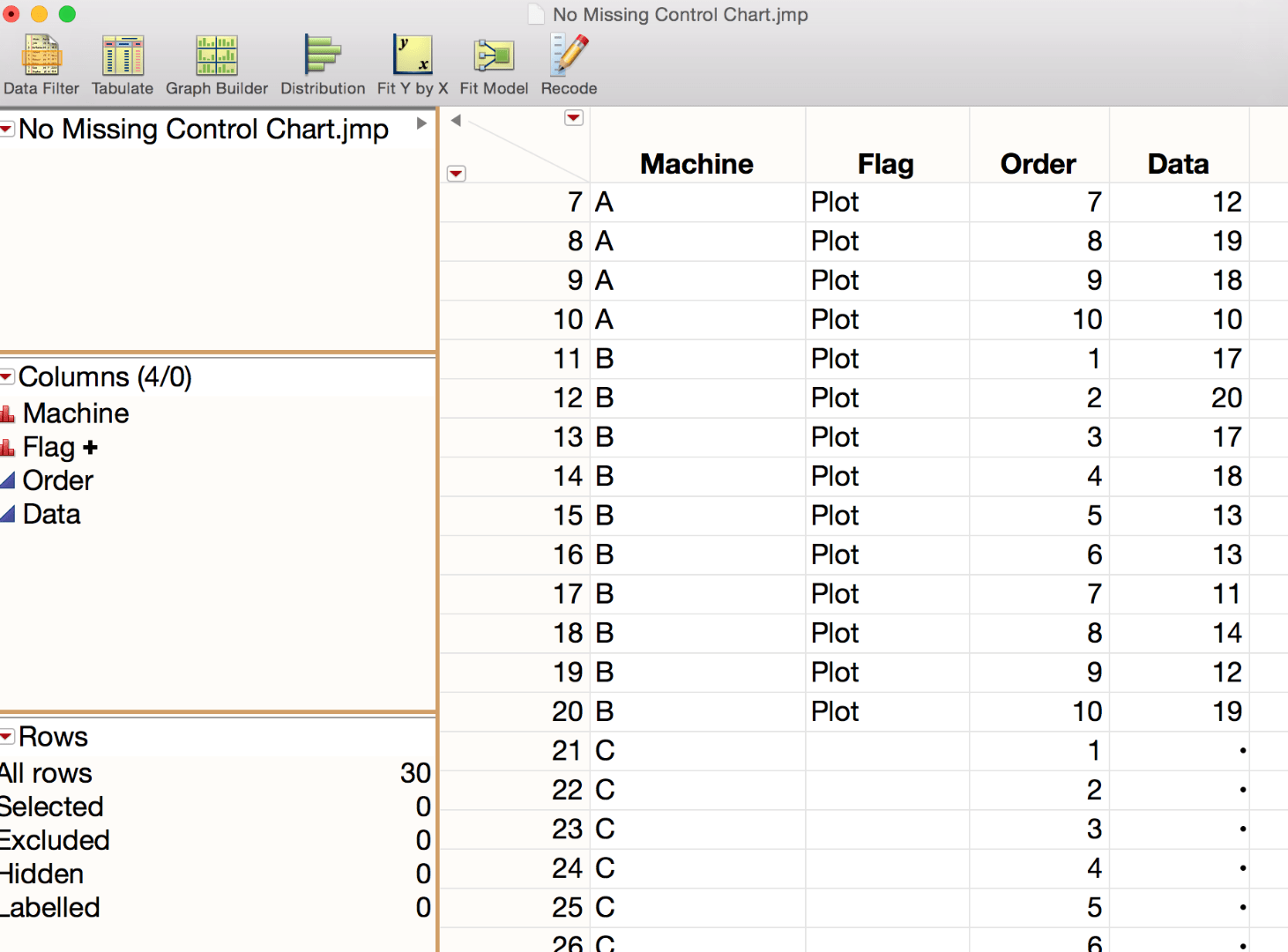Open the Fit Y by X platform
Viewport: 1288px width, 952px height.
pyautogui.click(x=413, y=64)
